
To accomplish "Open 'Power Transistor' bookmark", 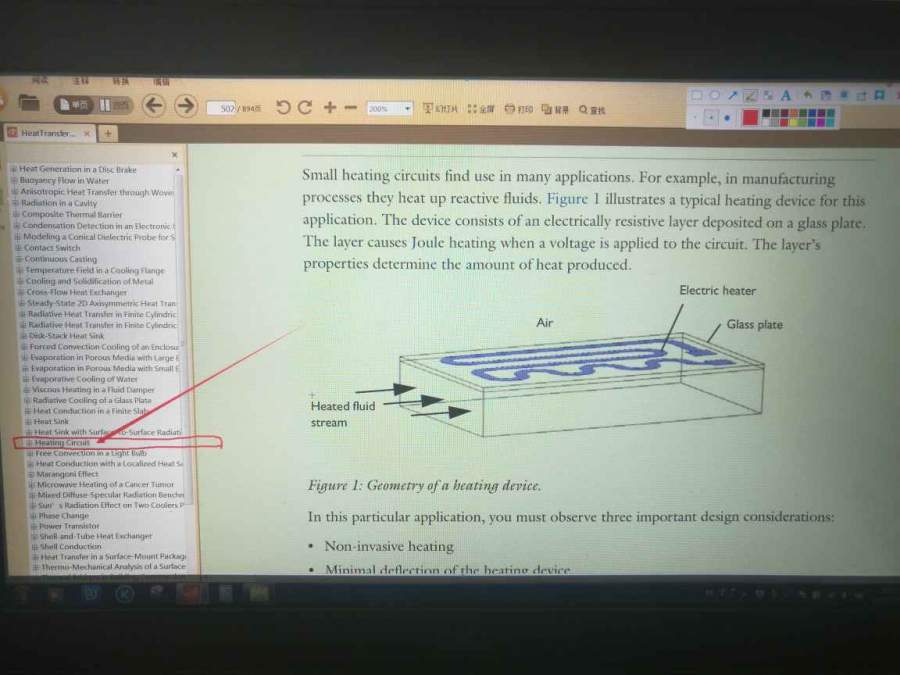I will pos(69,525).
